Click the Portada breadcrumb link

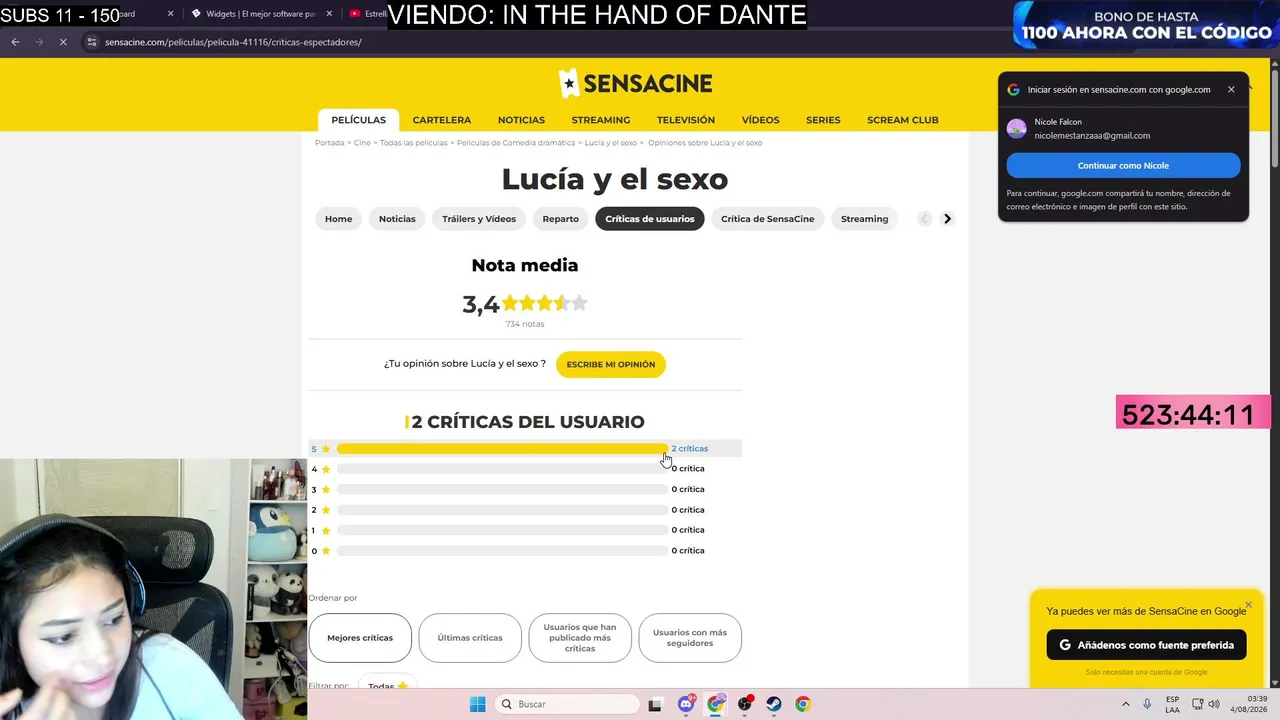click(330, 143)
